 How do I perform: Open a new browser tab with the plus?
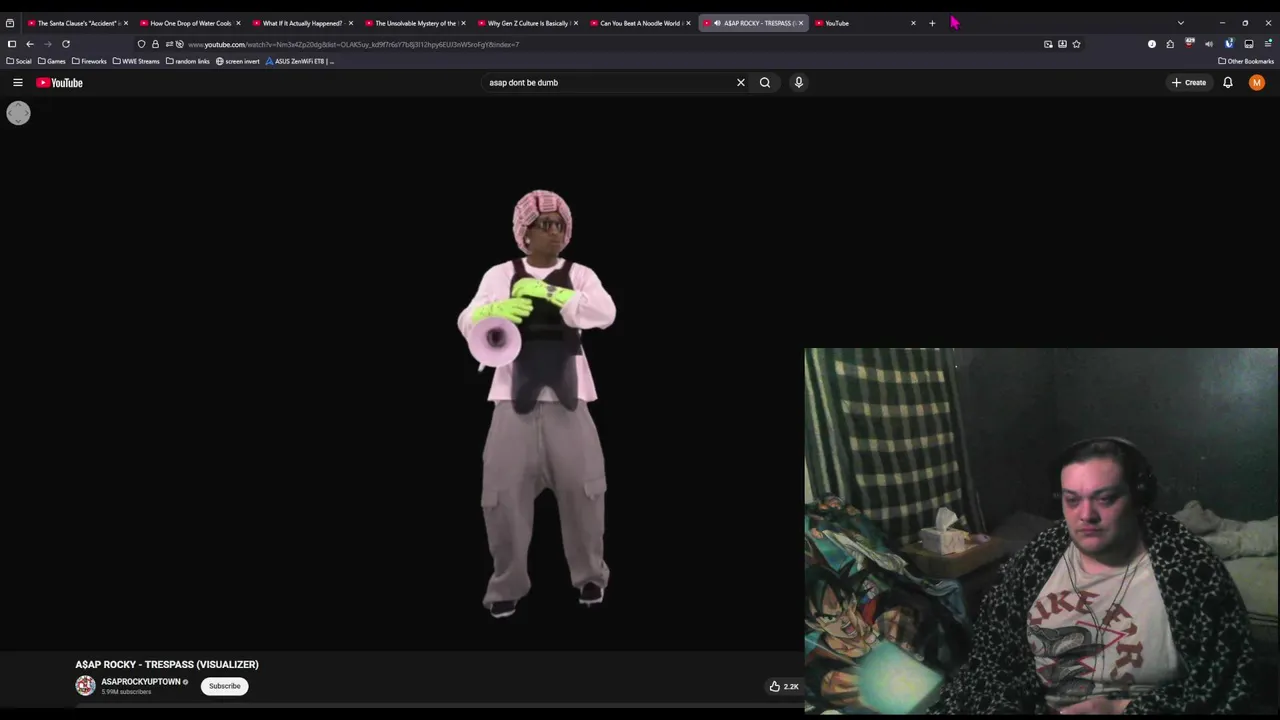932,23
